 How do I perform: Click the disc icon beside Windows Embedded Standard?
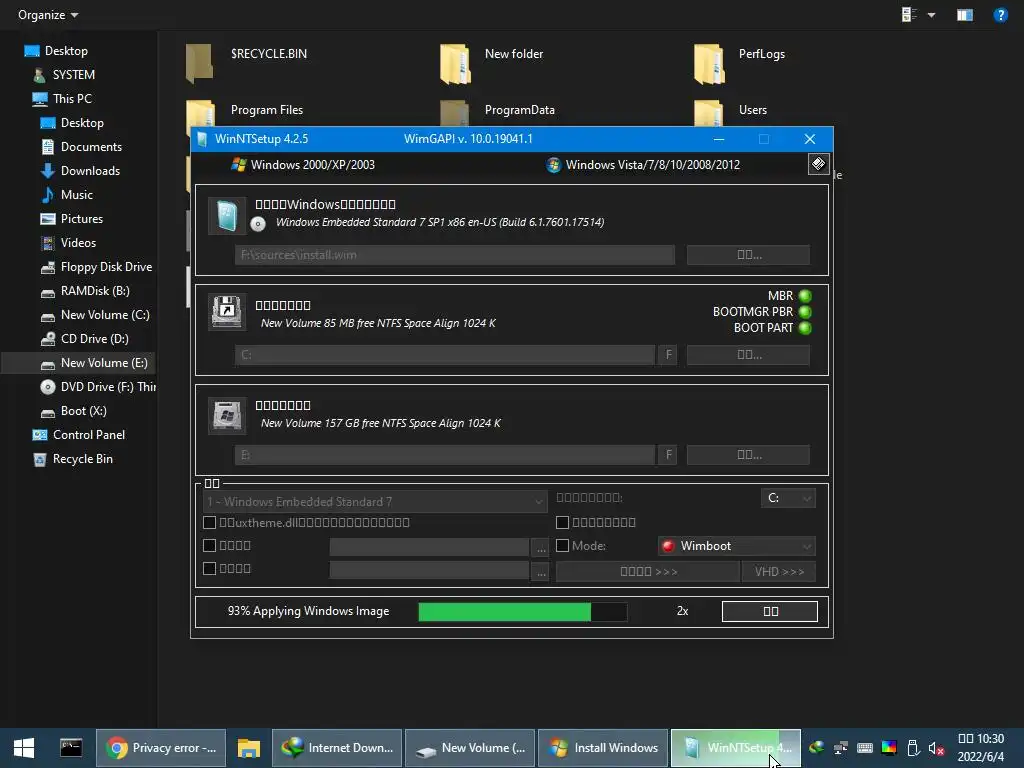click(258, 224)
